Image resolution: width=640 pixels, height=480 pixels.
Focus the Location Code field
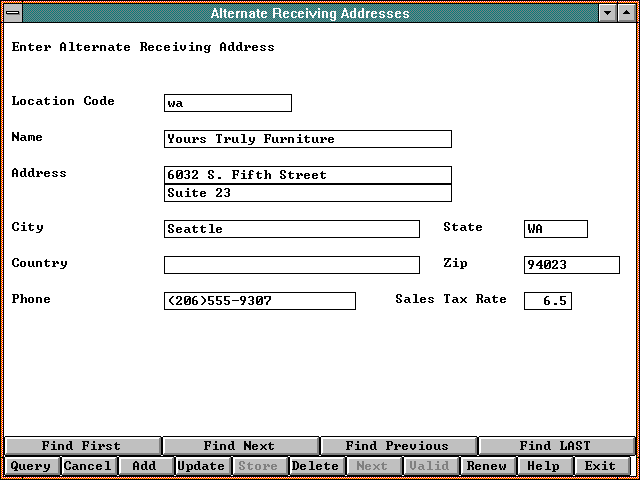pyautogui.click(x=228, y=103)
